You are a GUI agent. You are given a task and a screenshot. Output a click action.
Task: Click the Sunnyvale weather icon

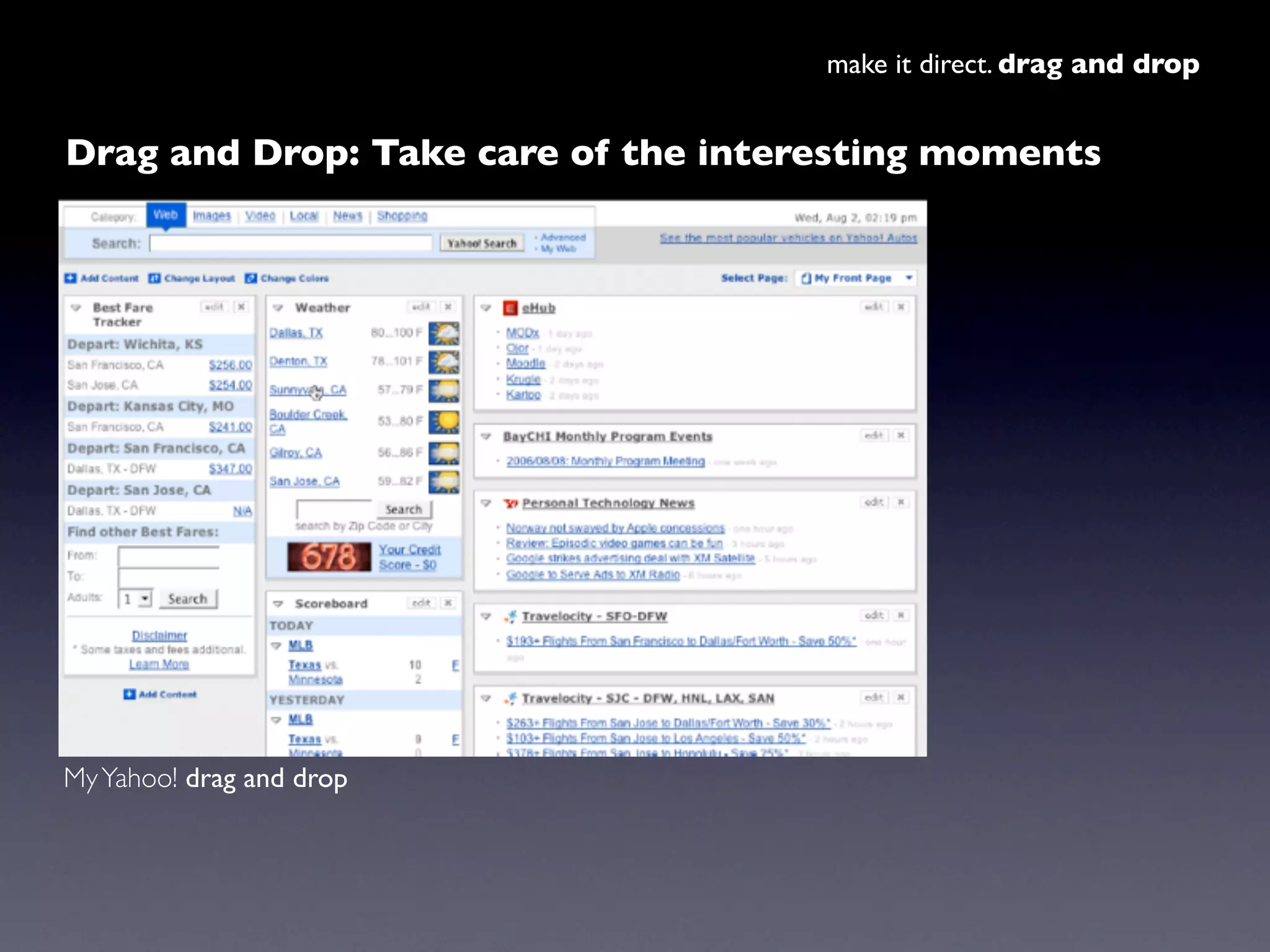point(444,390)
